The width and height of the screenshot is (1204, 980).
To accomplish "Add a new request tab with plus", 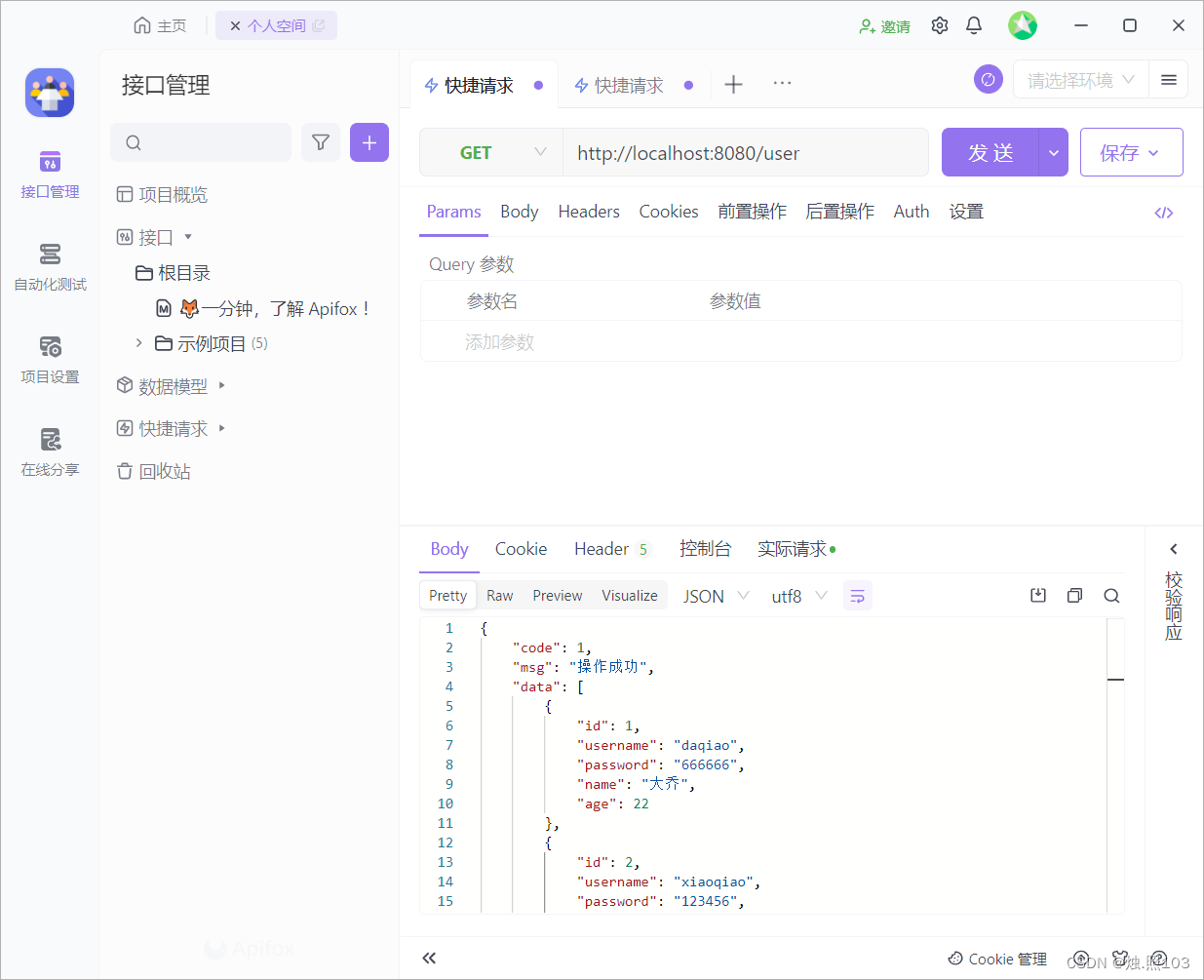I will (x=734, y=85).
